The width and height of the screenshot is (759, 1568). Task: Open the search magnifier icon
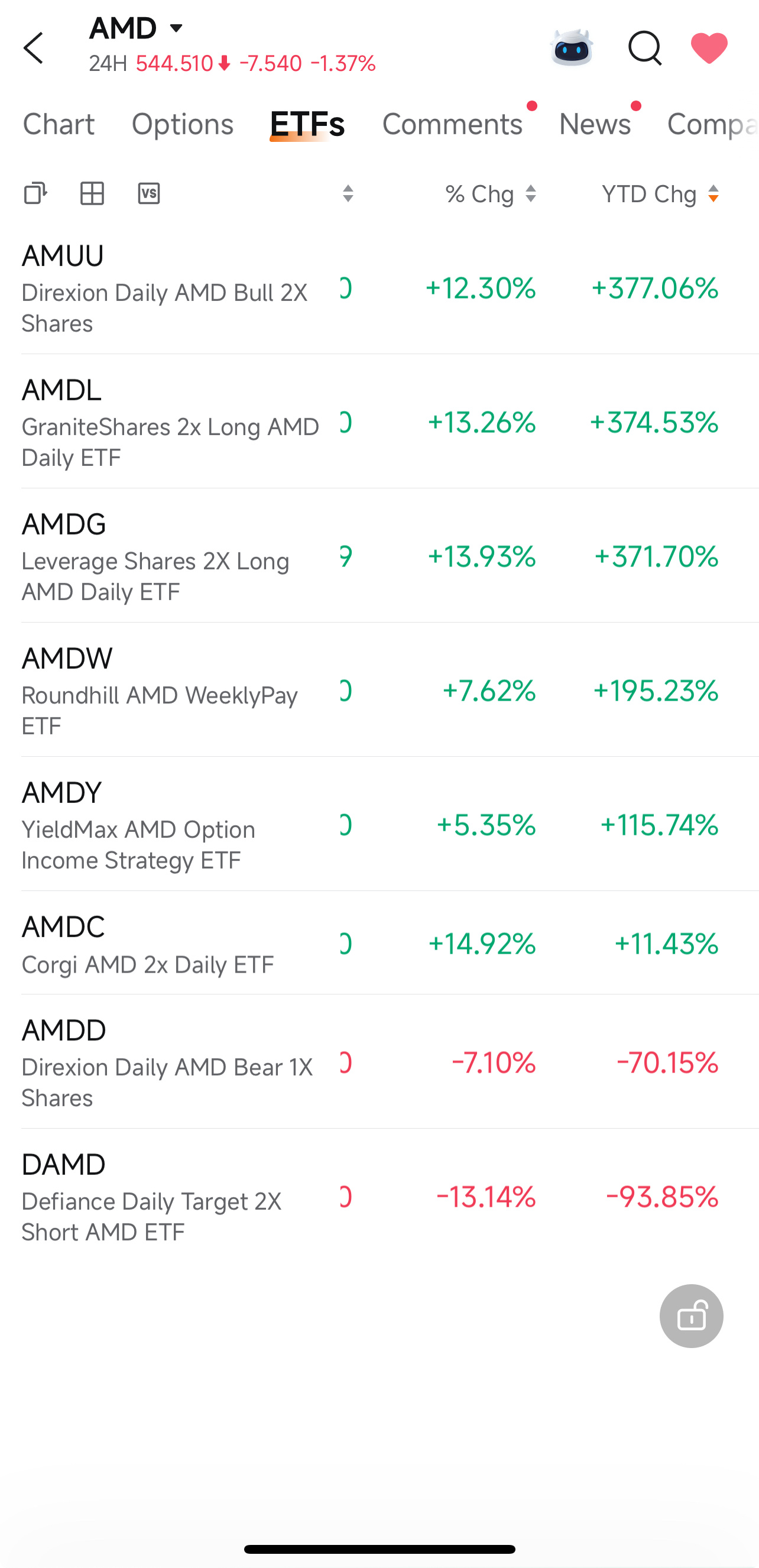644,47
